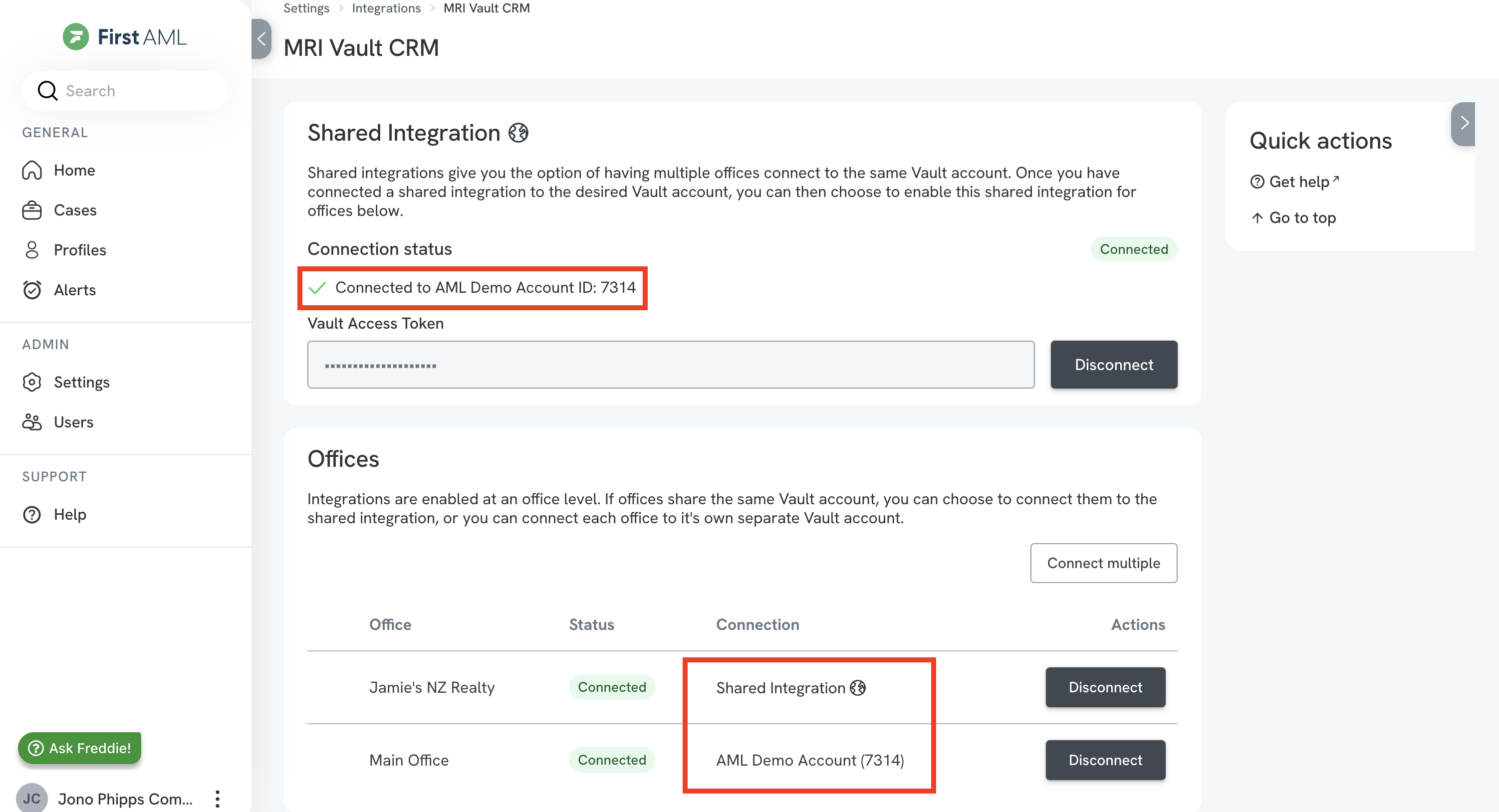
Task: Open Help under Support
Action: [x=69, y=514]
